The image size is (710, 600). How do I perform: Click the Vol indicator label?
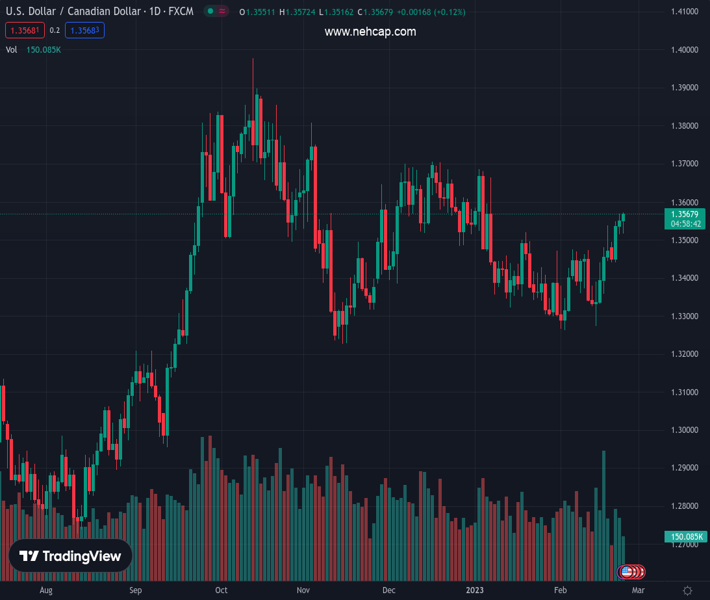(11, 49)
